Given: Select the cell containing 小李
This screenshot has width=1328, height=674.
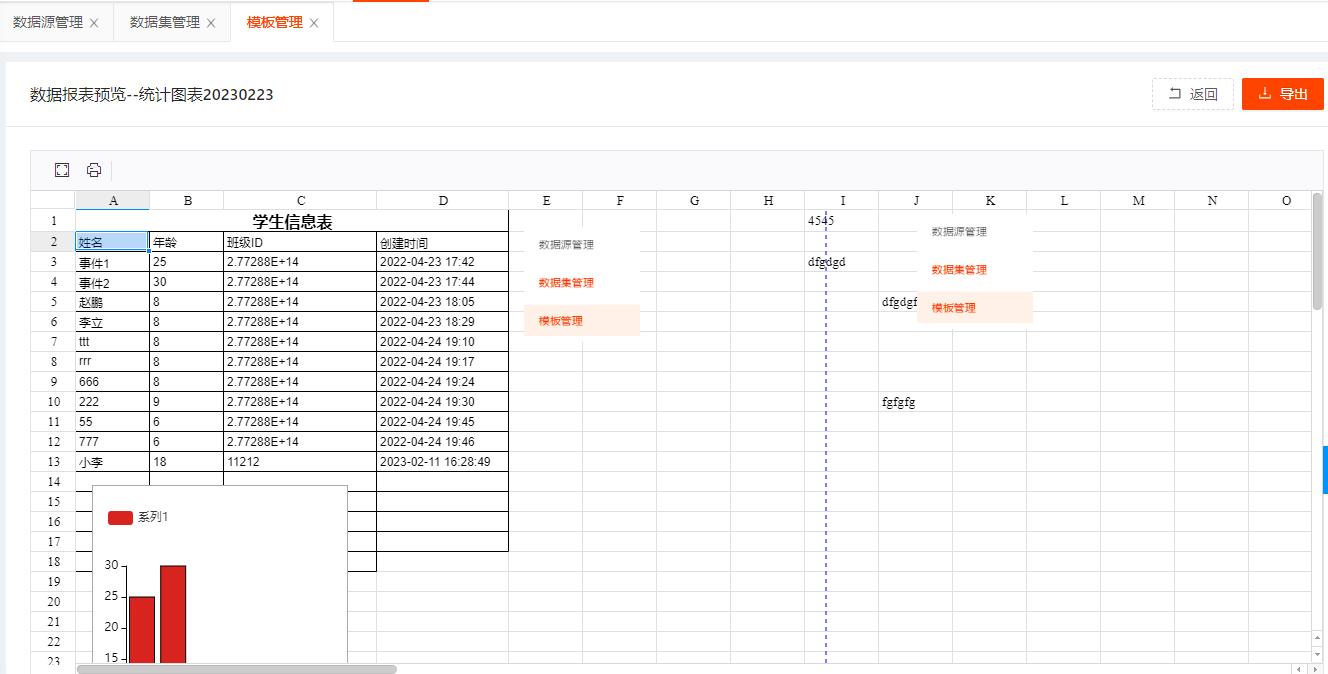Looking at the screenshot, I should click(112, 462).
